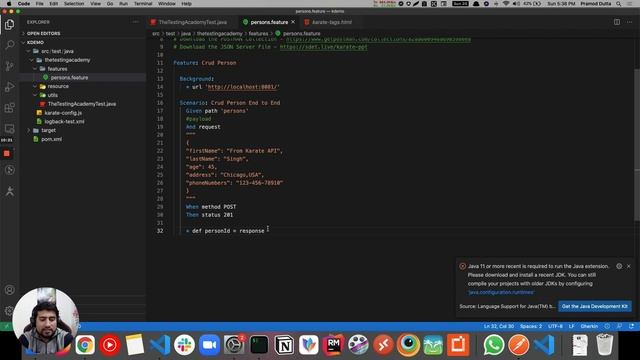The width and height of the screenshot is (640, 360).
Task: Open Zoom from the dock
Action: click(x=209, y=345)
